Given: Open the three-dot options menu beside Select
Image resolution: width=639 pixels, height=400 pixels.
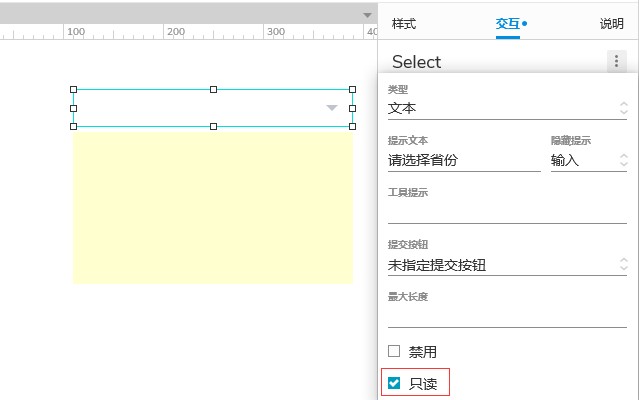Looking at the screenshot, I should coord(616,61).
